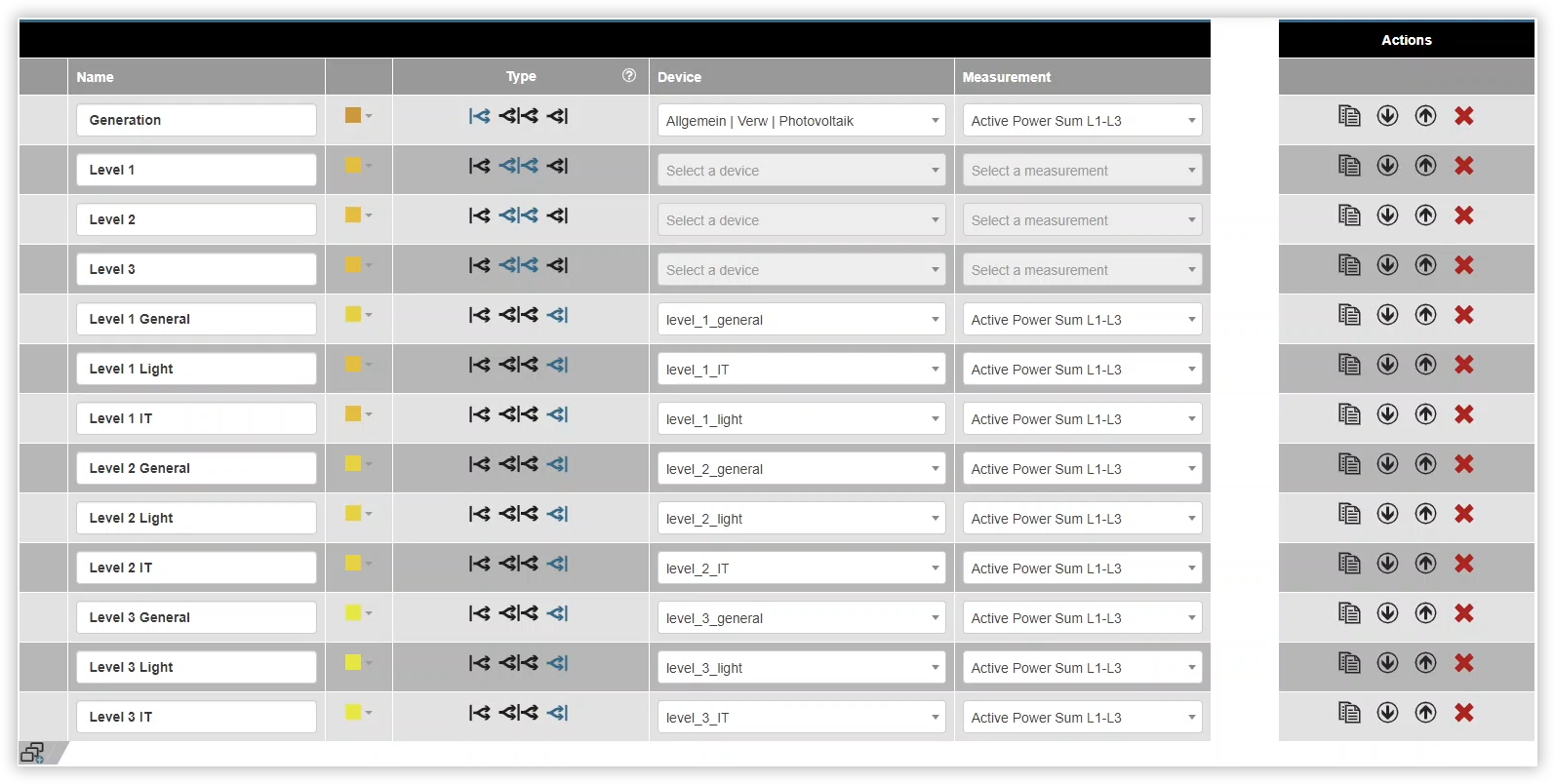Move Level 2 Light row up
1555x784 pixels.
(x=1425, y=514)
